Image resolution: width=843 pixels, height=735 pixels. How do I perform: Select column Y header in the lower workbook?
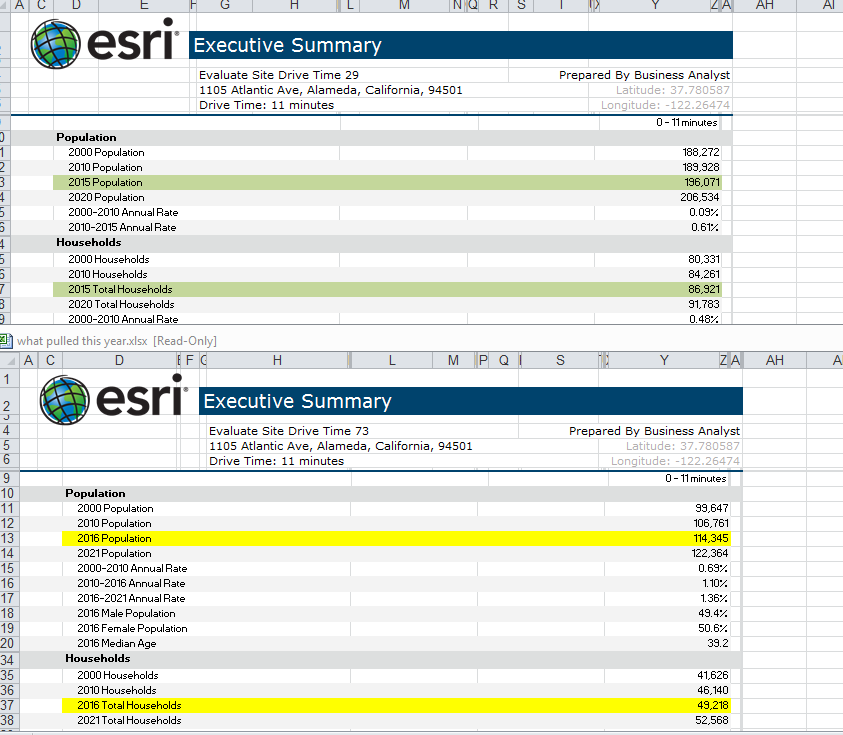tap(665, 360)
